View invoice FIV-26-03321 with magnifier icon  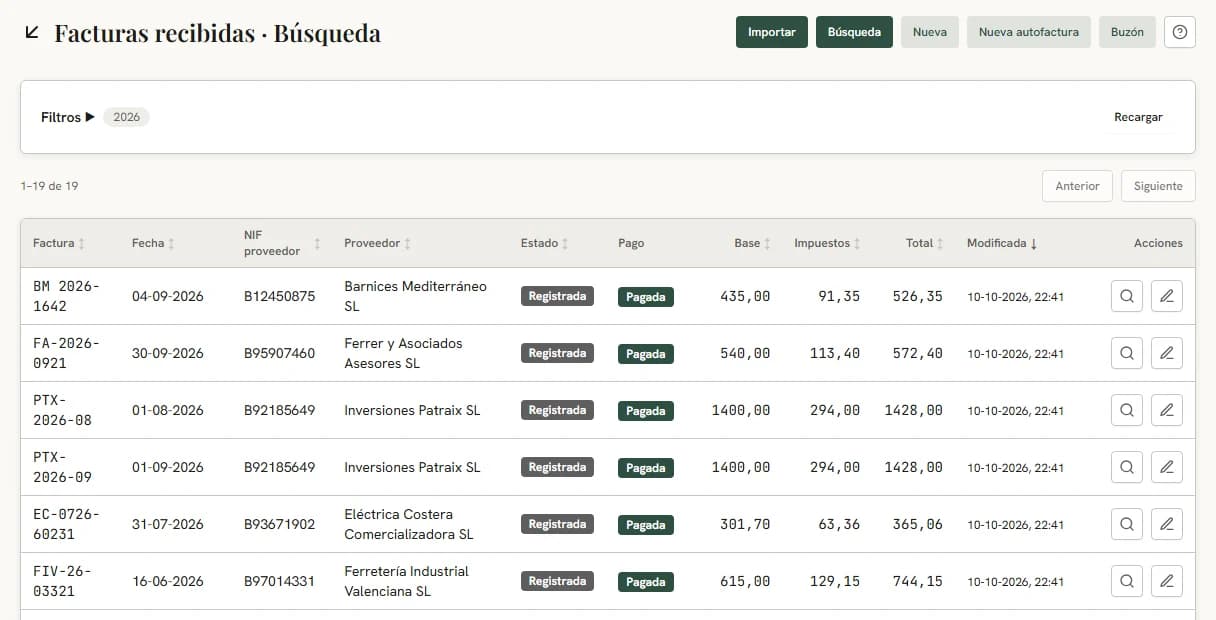click(1127, 581)
